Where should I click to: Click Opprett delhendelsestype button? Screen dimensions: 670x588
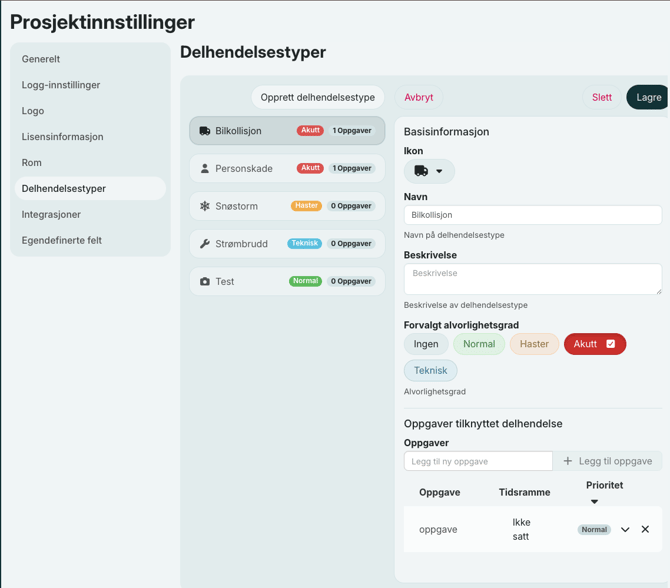(317, 97)
